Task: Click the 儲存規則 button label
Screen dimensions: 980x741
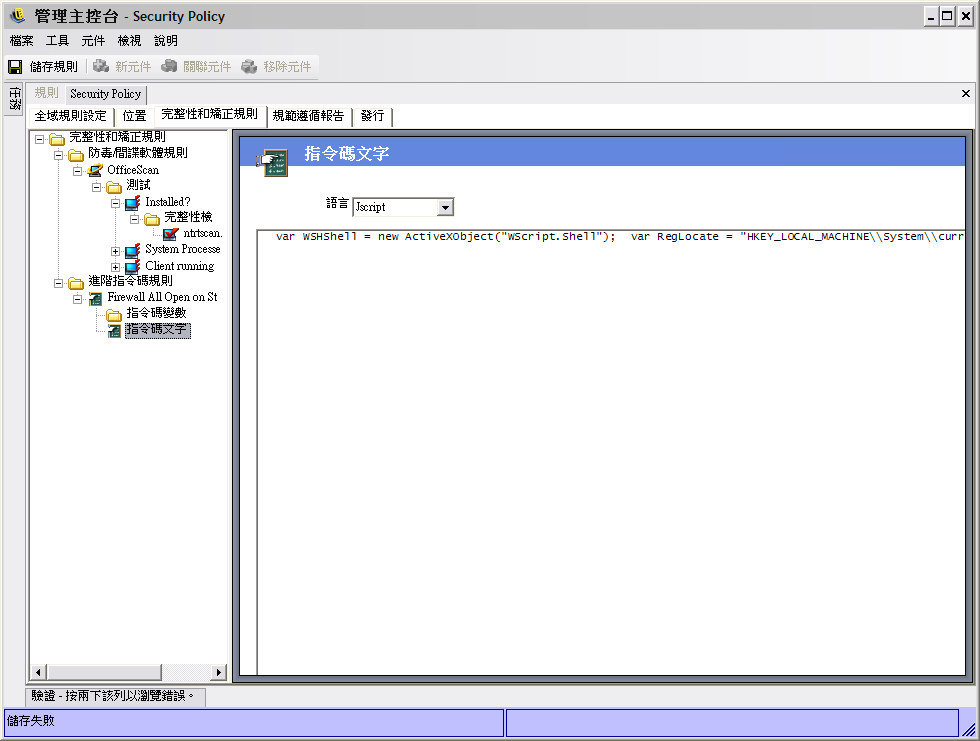Action: click(x=54, y=66)
